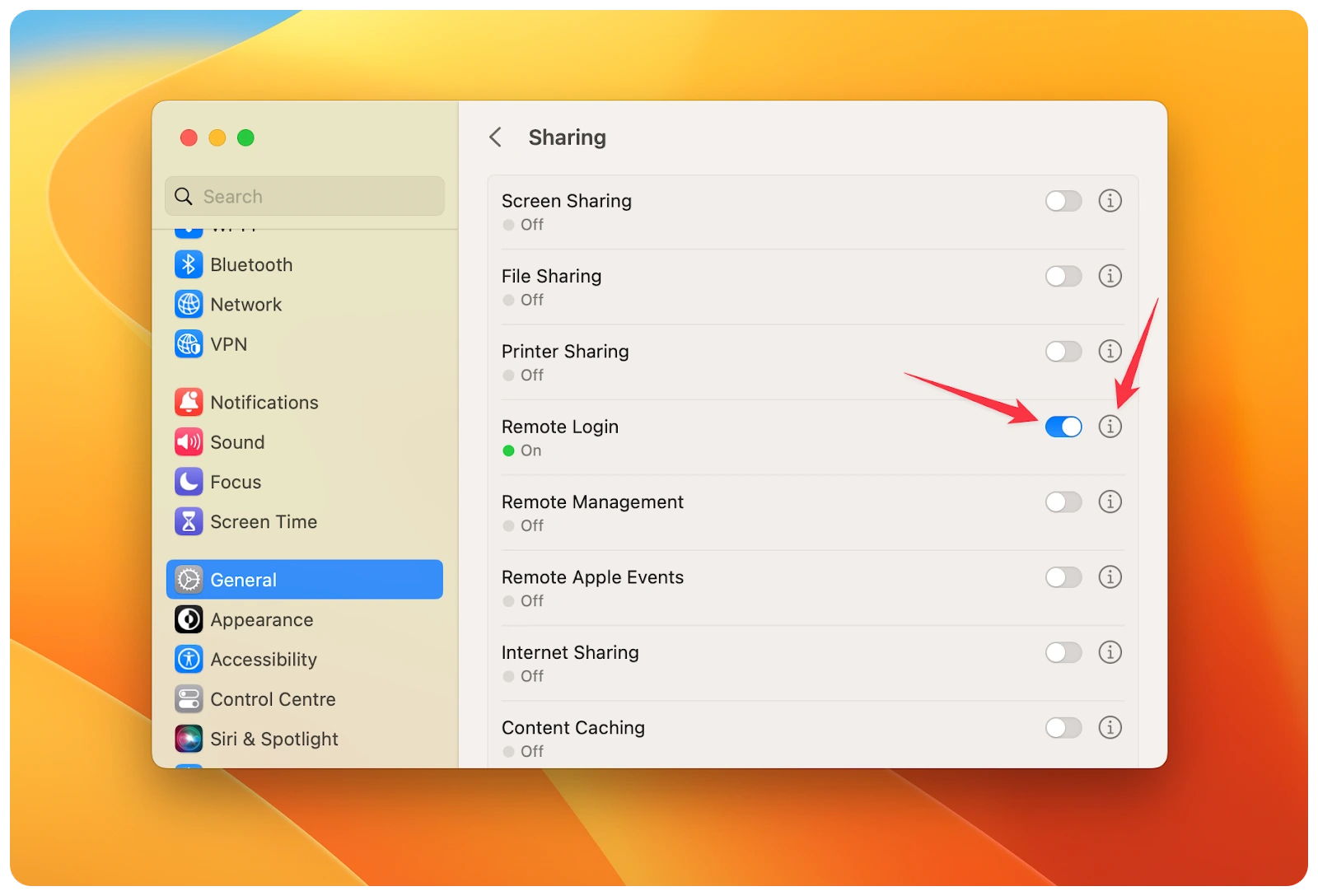The width and height of the screenshot is (1318, 896).
Task: Open Focus settings pane
Action: coord(305,481)
